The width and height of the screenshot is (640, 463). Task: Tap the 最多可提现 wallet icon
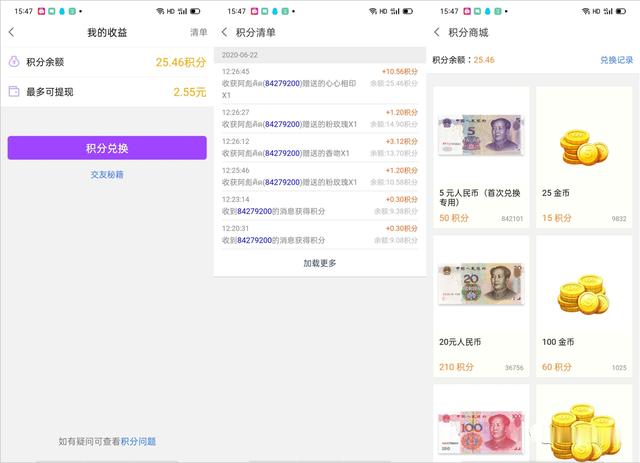click(14, 91)
